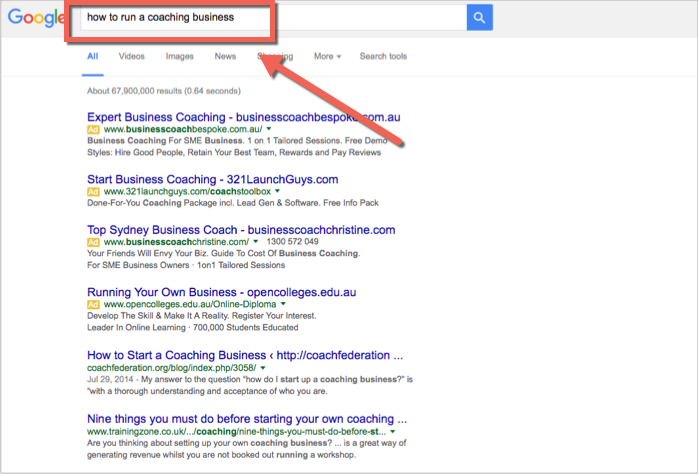The image size is (698, 474).
Task: Click Ad badge beside businesscoachchristine URL
Action: 93,242
